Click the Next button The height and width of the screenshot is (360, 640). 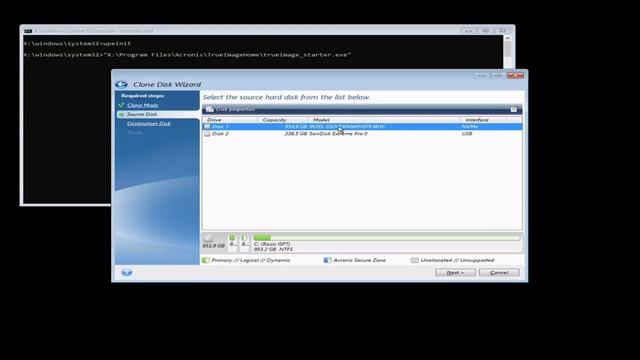pos(455,272)
